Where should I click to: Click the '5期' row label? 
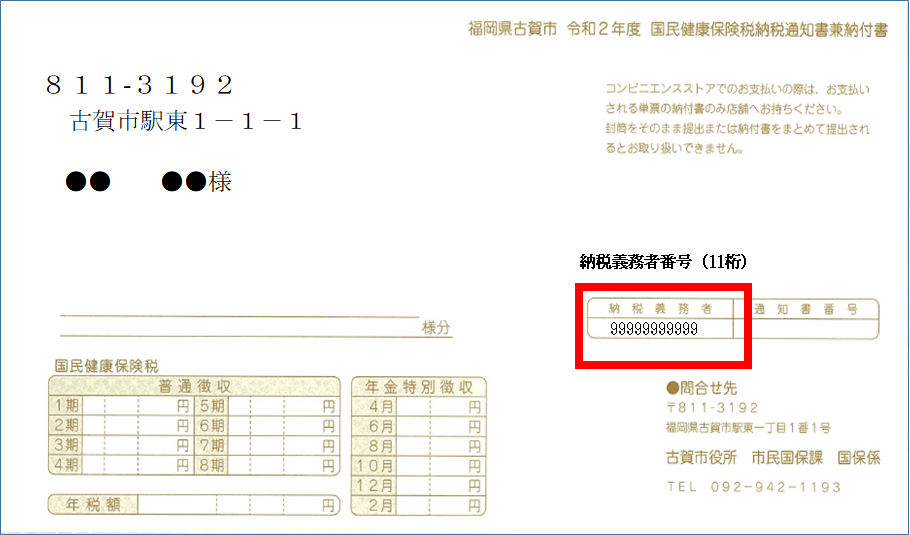pos(212,406)
